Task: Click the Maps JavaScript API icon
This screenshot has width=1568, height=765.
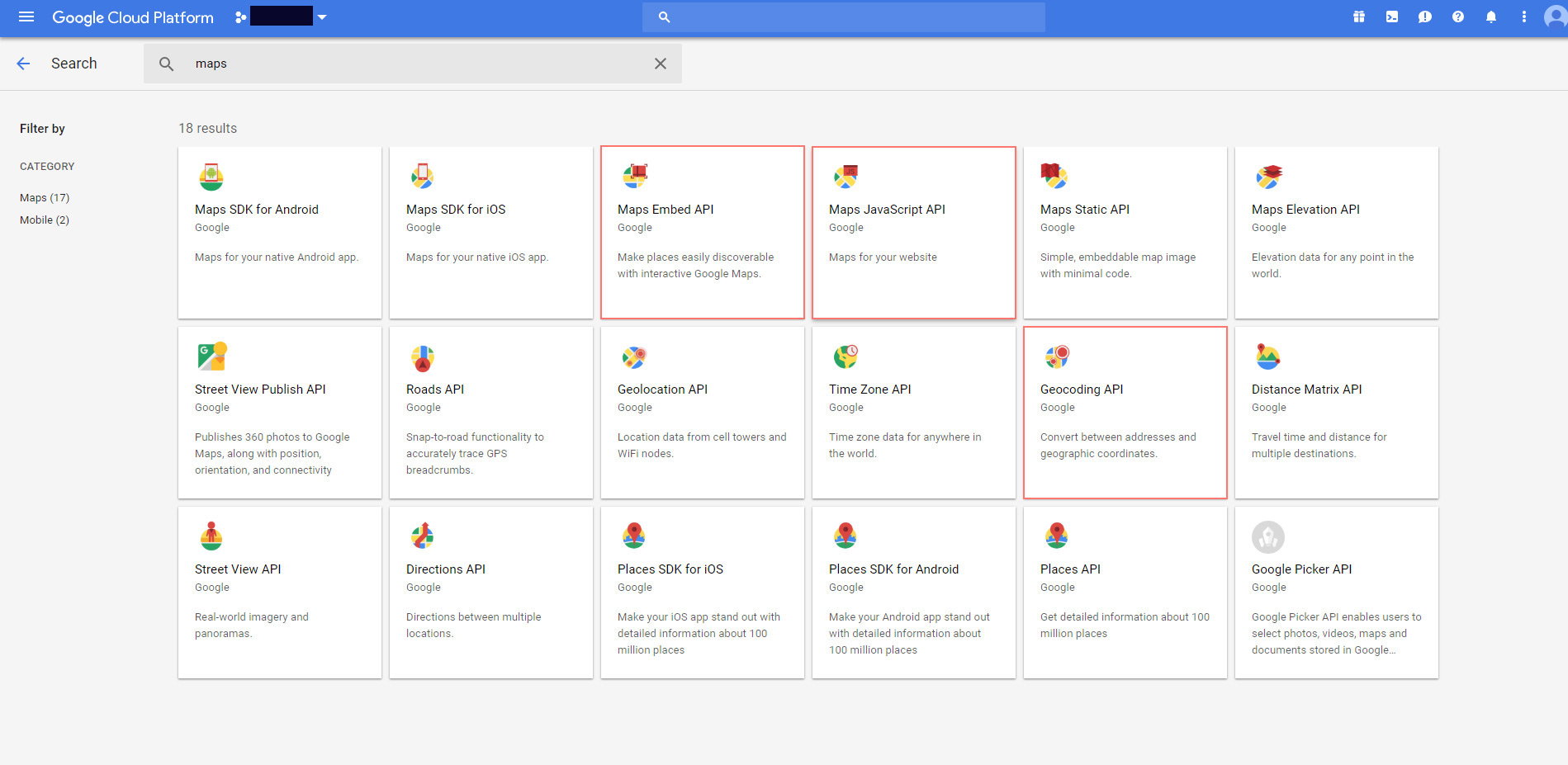Action: (x=846, y=177)
